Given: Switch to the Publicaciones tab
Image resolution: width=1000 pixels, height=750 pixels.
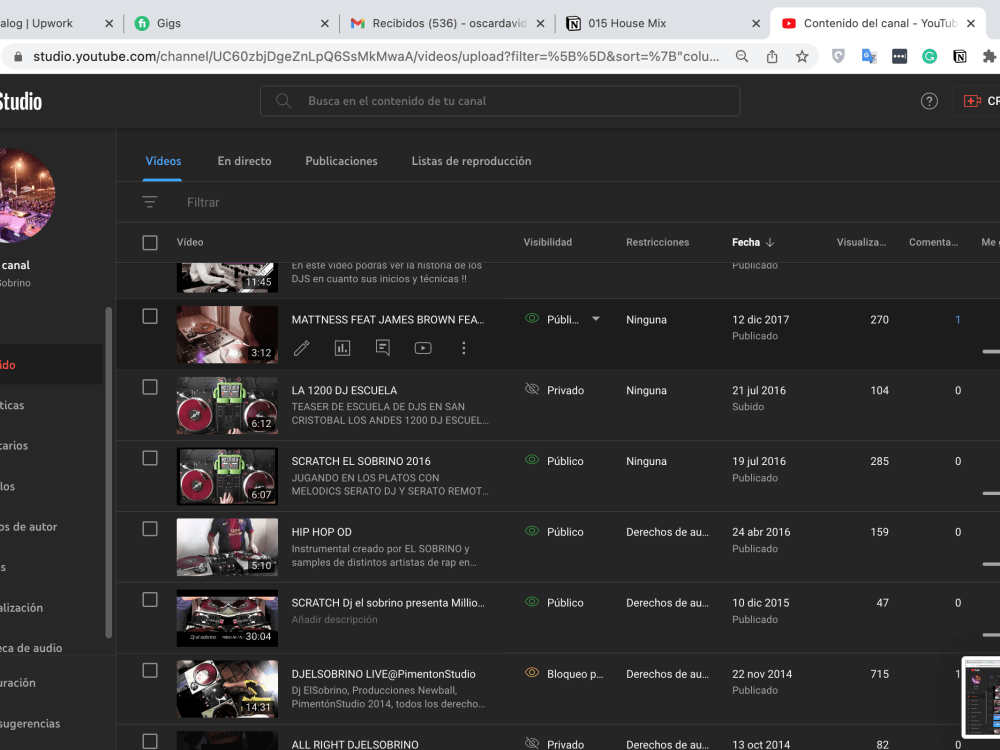Looking at the screenshot, I should click(341, 161).
